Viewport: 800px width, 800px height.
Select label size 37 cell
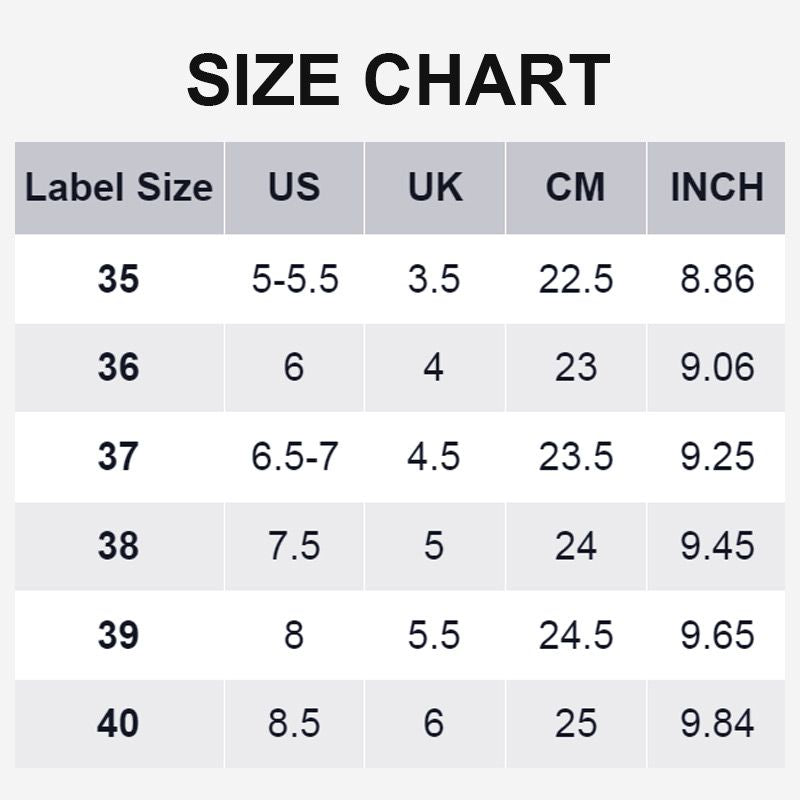tap(119, 457)
